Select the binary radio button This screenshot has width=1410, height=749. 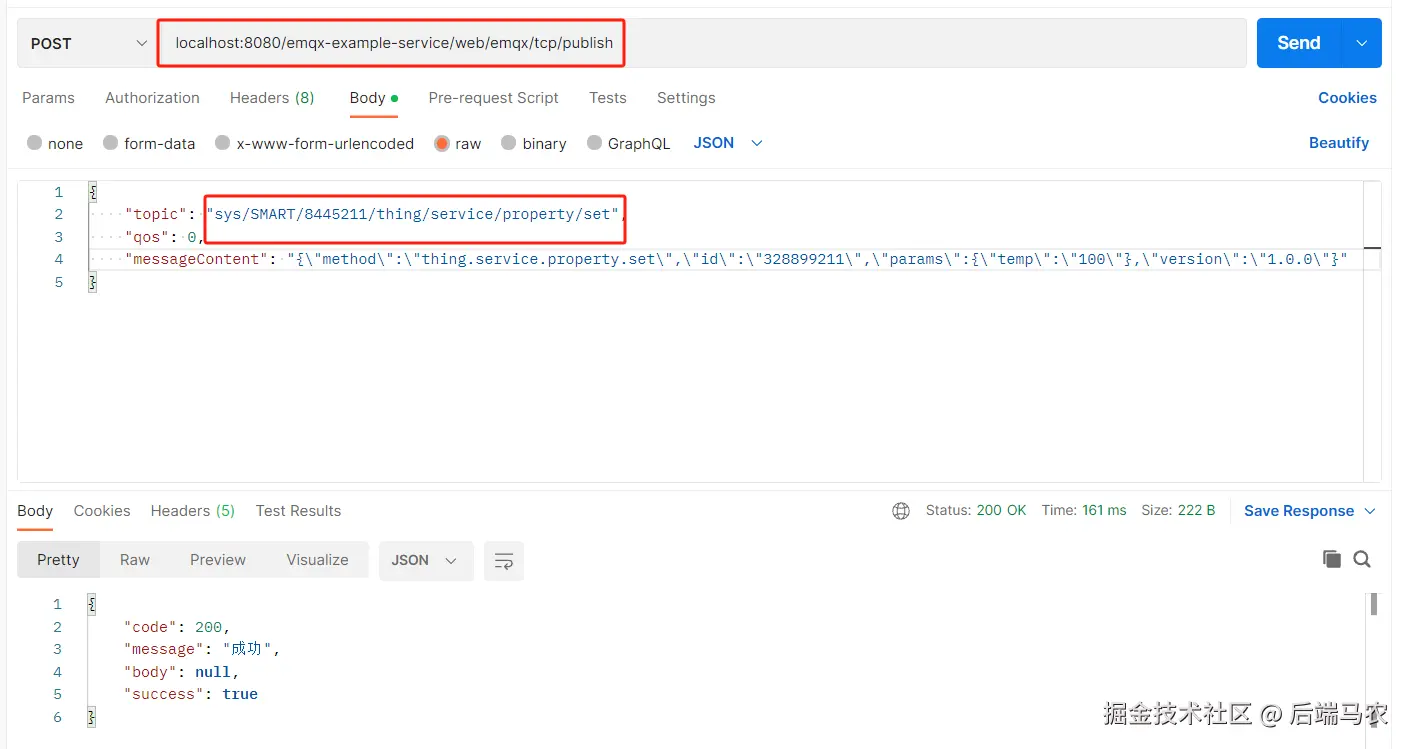click(x=509, y=143)
